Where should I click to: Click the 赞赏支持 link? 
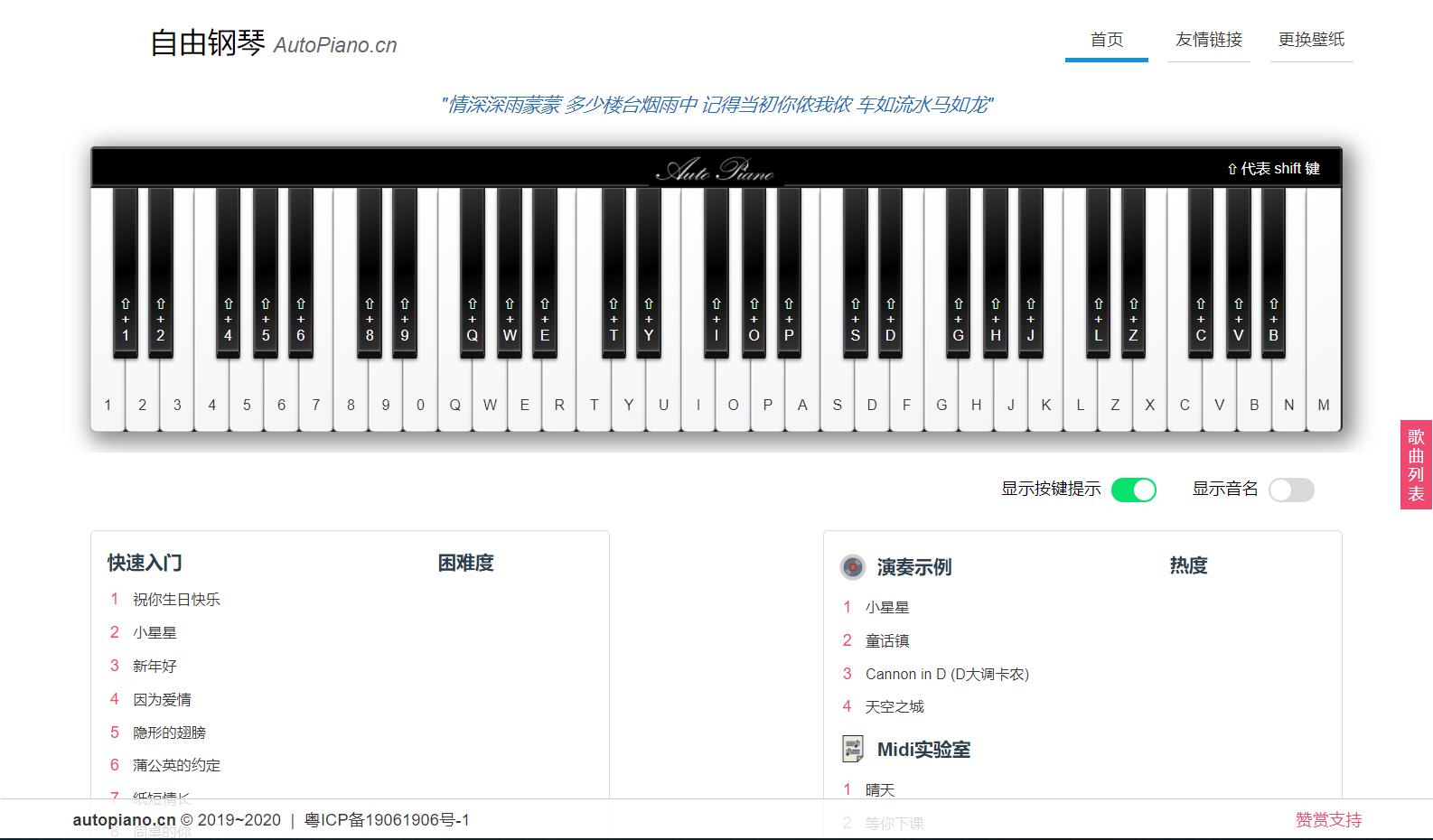1328,820
